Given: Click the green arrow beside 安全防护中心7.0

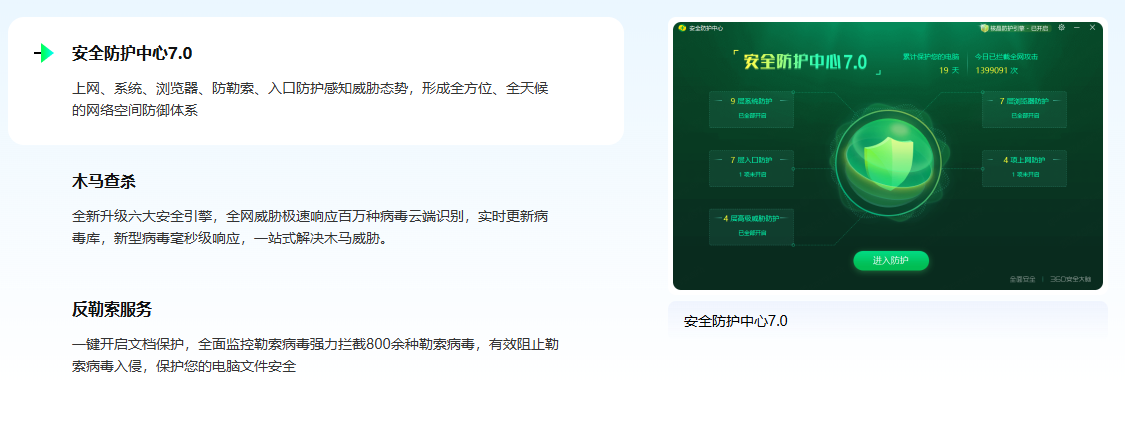Looking at the screenshot, I should (44, 53).
